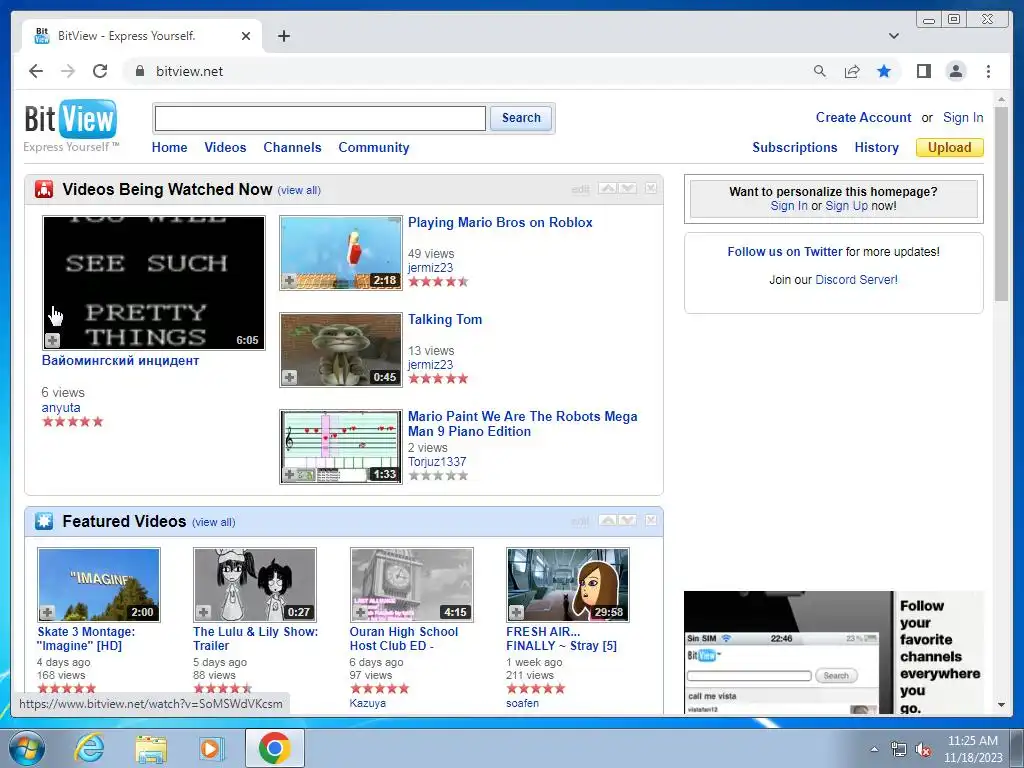Close the Videos Being Watched Now module
This screenshot has height=768, width=1024.
(x=651, y=188)
